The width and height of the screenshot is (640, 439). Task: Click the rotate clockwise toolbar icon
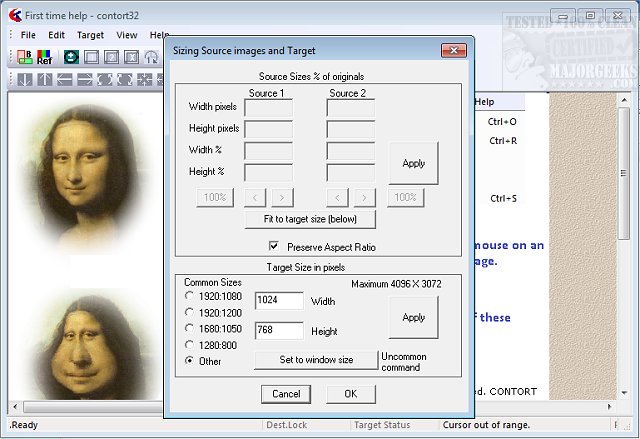[x=124, y=79]
